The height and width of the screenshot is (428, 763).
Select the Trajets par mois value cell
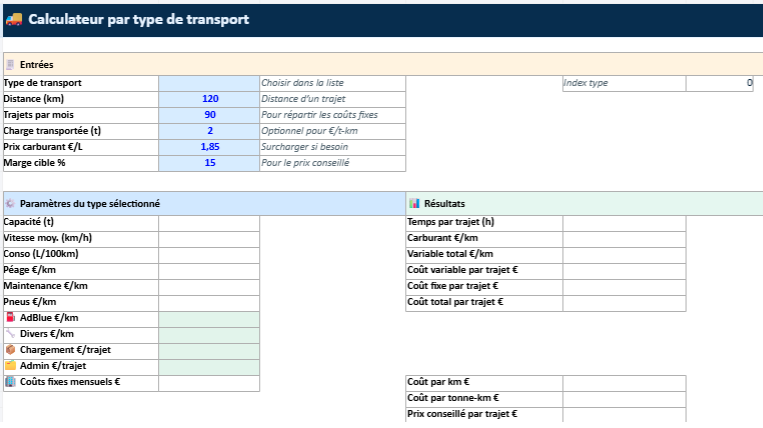208,115
